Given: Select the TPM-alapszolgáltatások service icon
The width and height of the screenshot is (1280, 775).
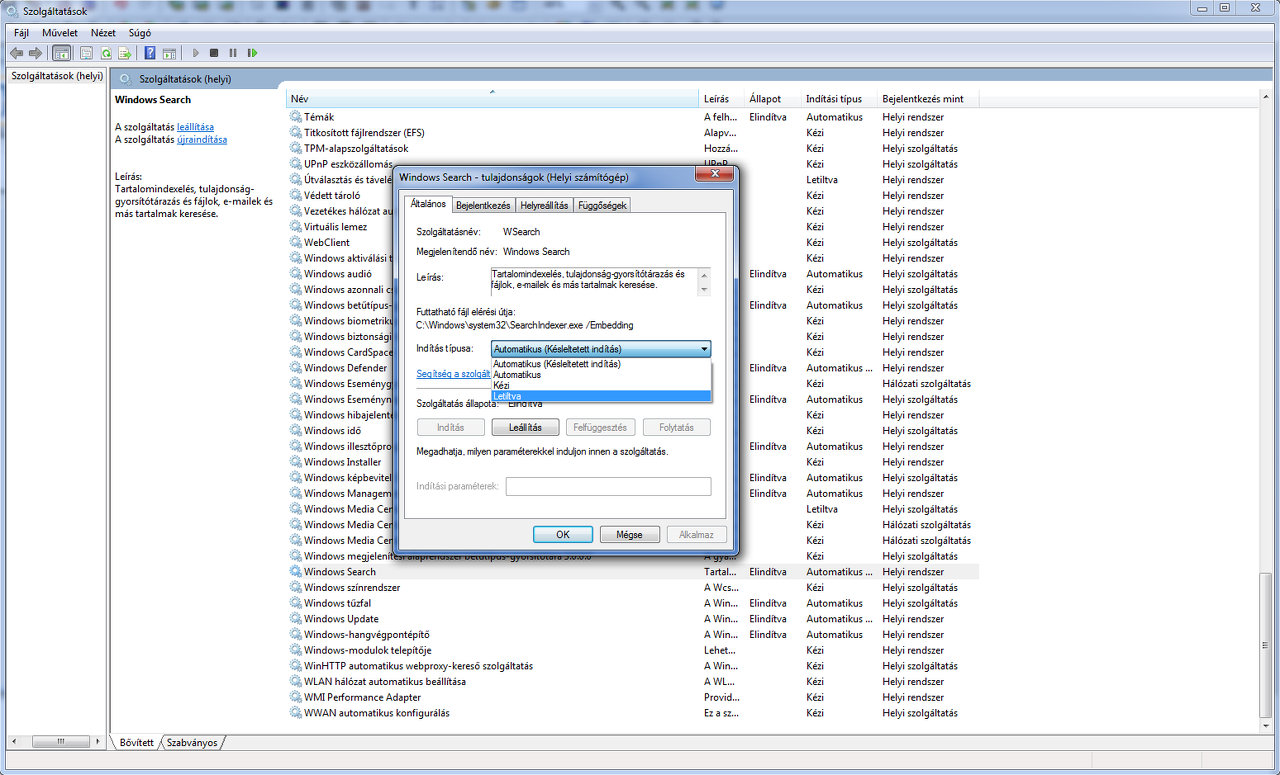Looking at the screenshot, I should 296,148.
